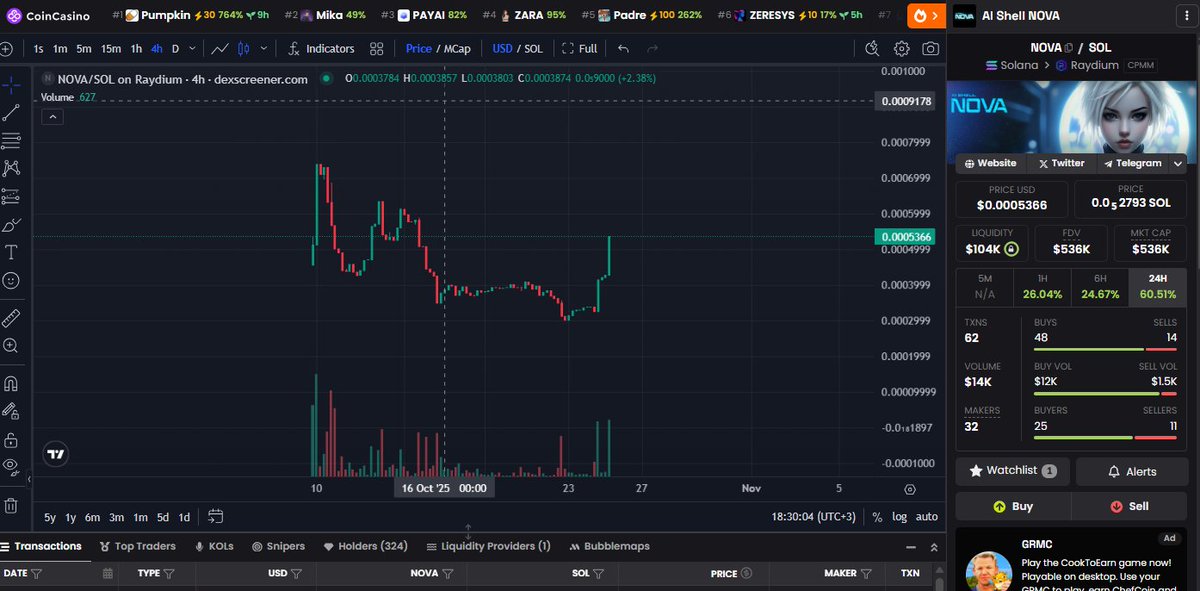Toggle PRICE column currency icon
The width and height of the screenshot is (1200, 591).
[x=746, y=574]
